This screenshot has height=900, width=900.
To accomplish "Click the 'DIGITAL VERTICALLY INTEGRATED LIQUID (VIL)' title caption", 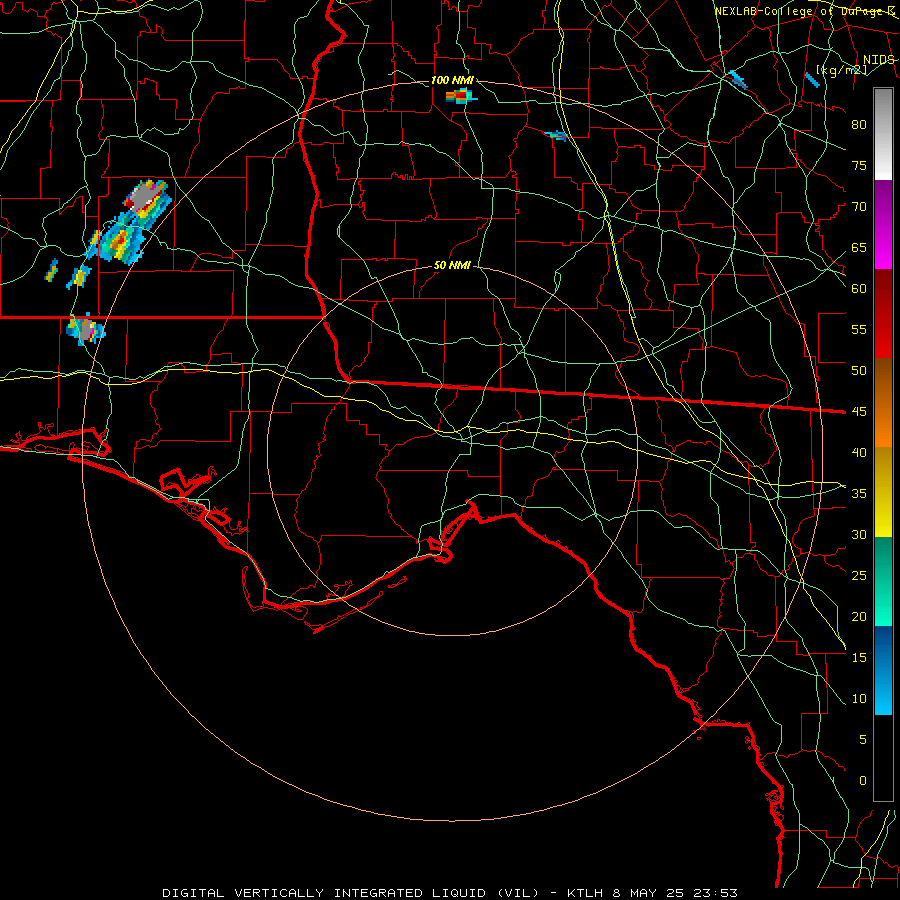I will click(351, 893).
